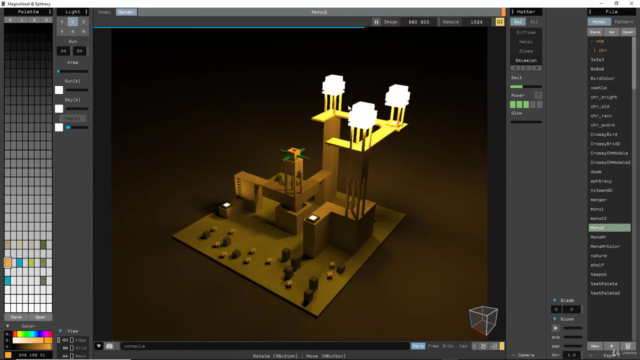Toggle the GD view checkbox
640x360 pixels.
coord(58,340)
